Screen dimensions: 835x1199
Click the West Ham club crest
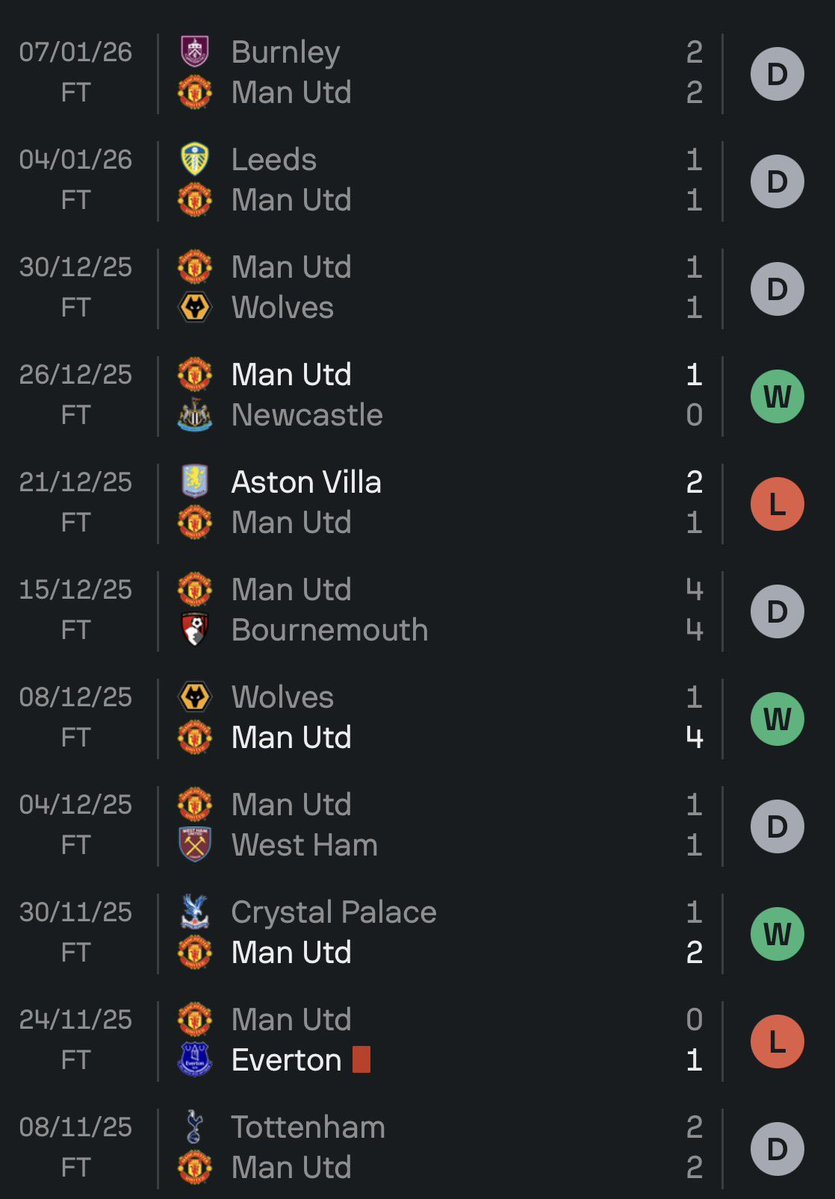(x=194, y=845)
